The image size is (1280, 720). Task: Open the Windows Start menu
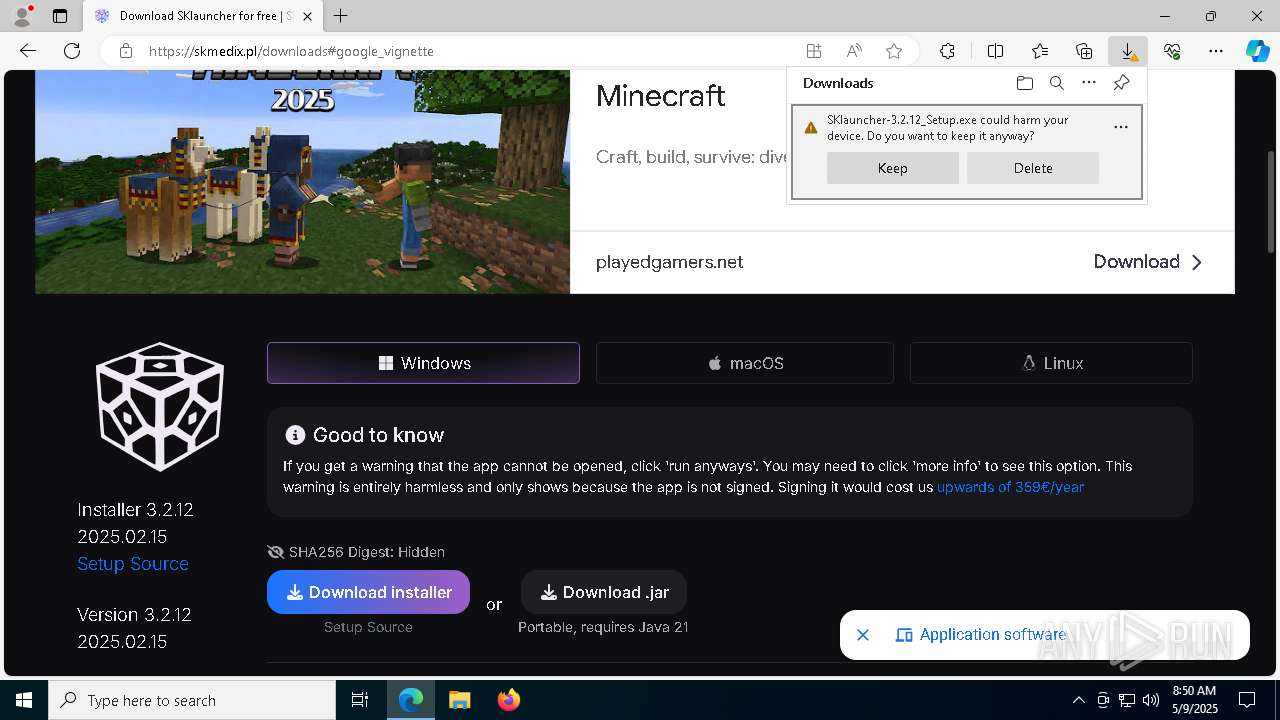coord(24,700)
